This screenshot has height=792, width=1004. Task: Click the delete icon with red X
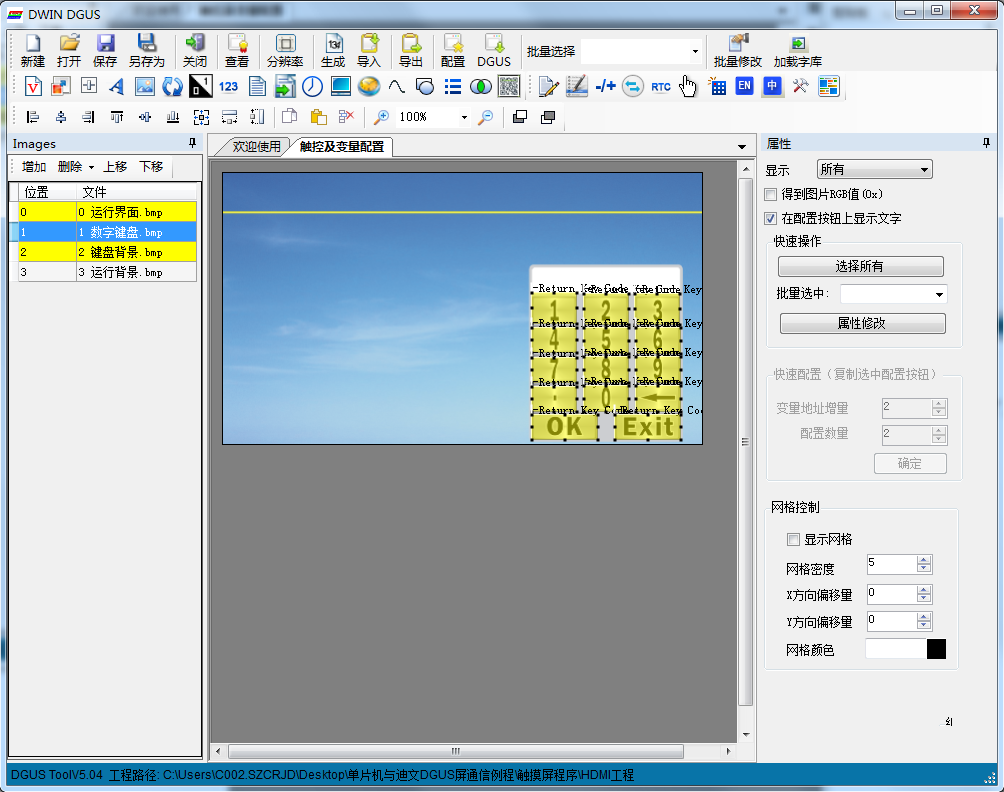coord(346,117)
